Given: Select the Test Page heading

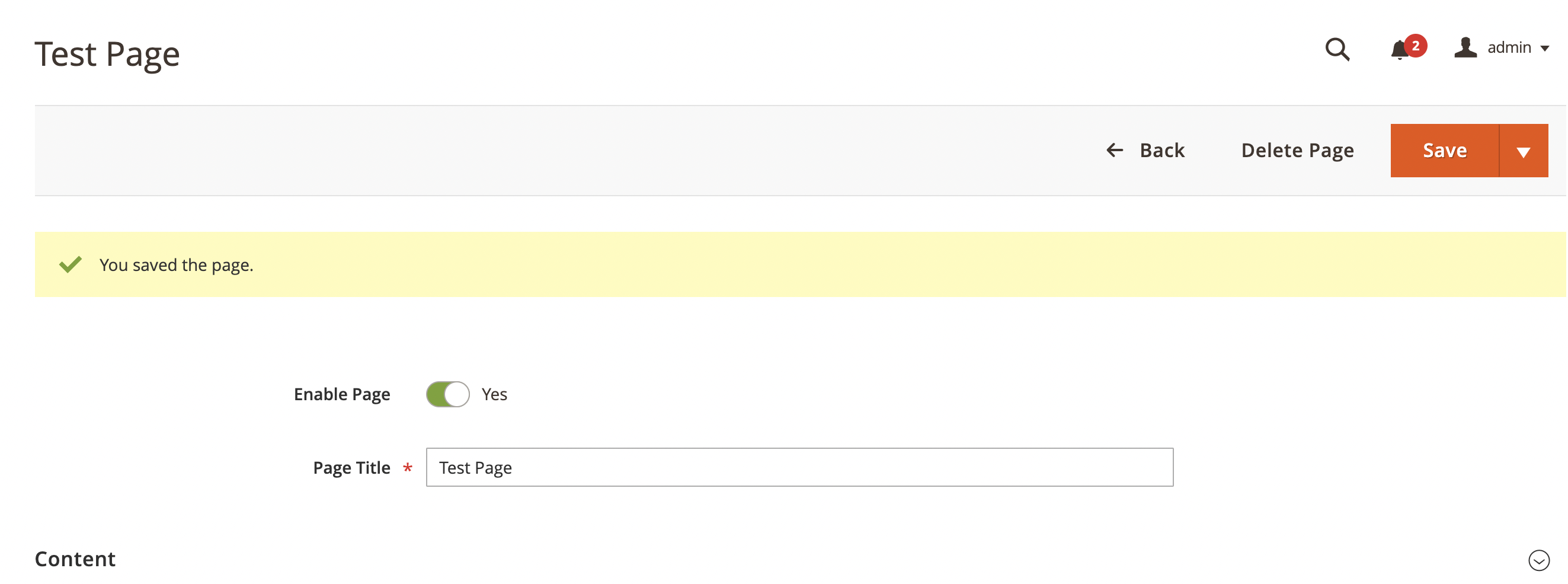Looking at the screenshot, I should coord(107,53).
